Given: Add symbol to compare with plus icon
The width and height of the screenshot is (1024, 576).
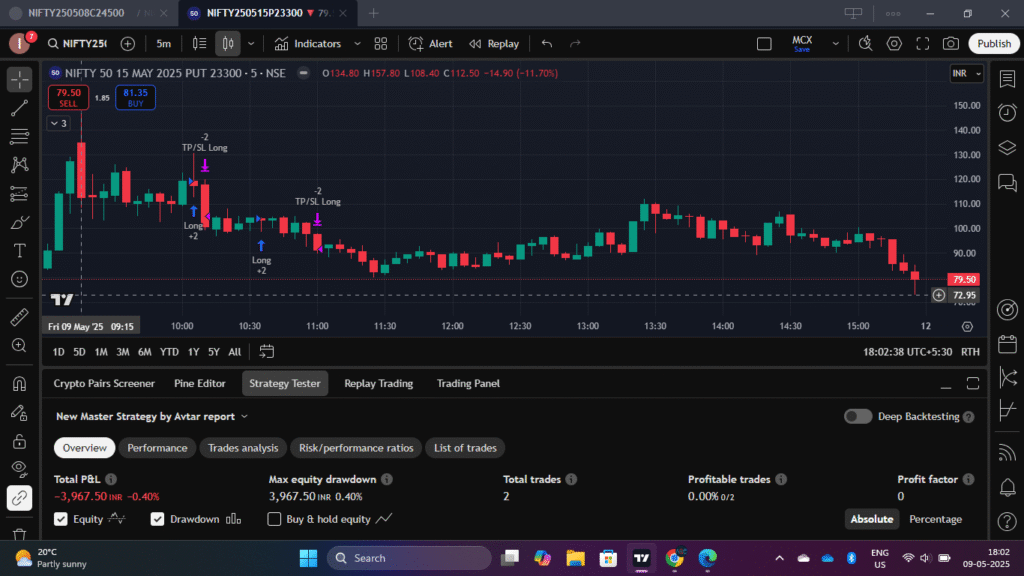Looking at the screenshot, I should [128, 44].
